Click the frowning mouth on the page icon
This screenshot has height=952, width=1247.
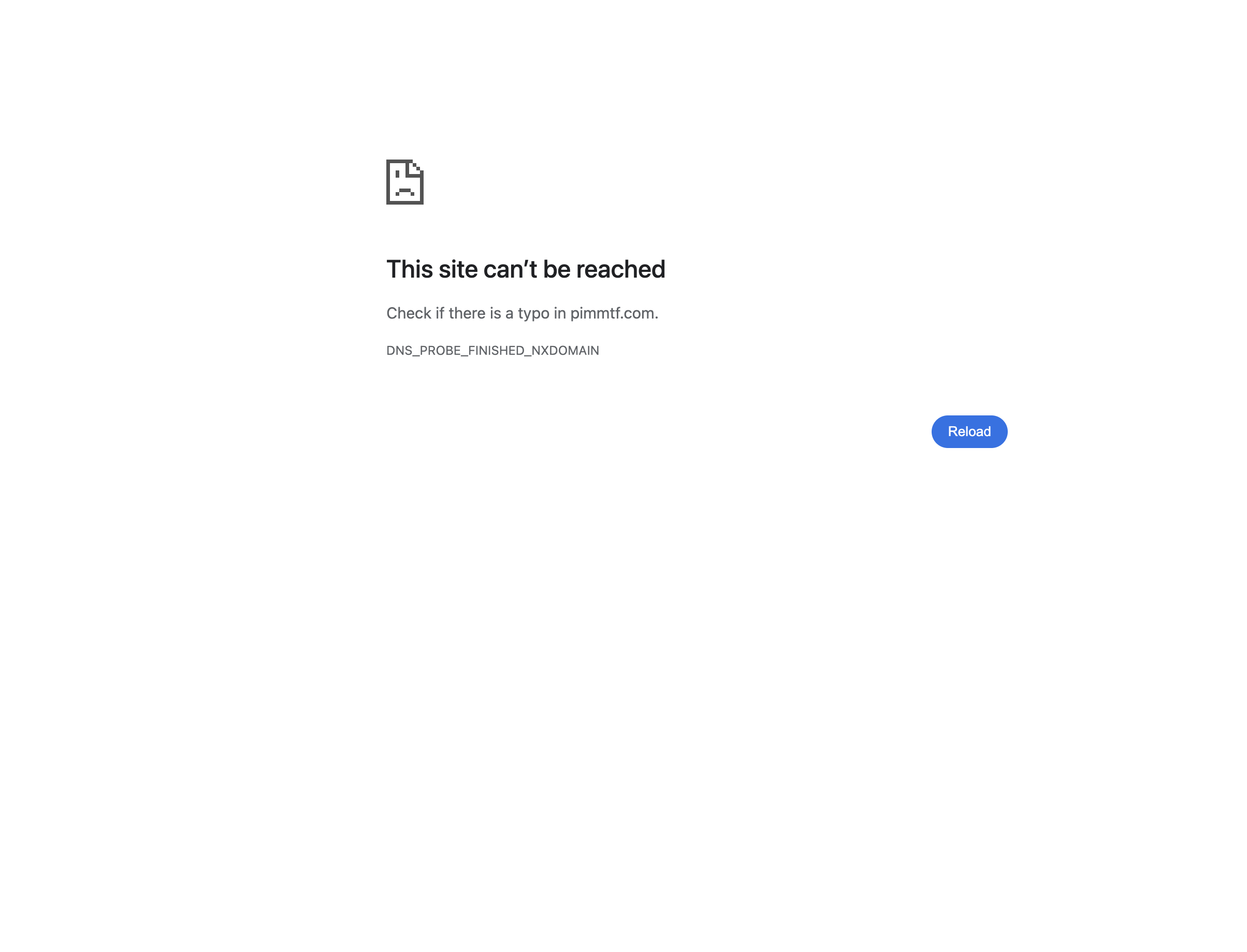(x=404, y=192)
